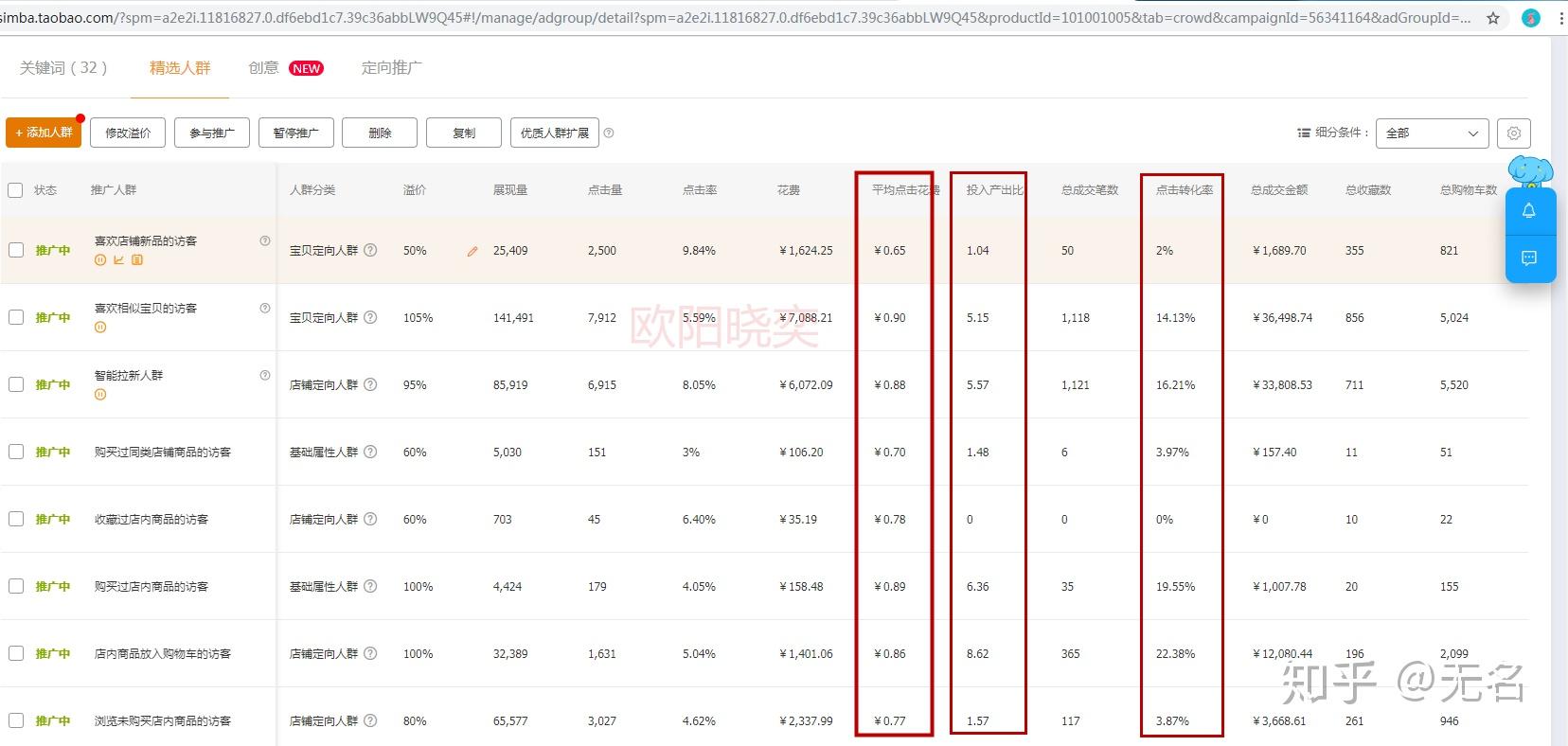Show help for 店铺定向人群 in the 店内商品放入购物车的访客 row
Screen dimensions: 1568x746
coord(370,653)
